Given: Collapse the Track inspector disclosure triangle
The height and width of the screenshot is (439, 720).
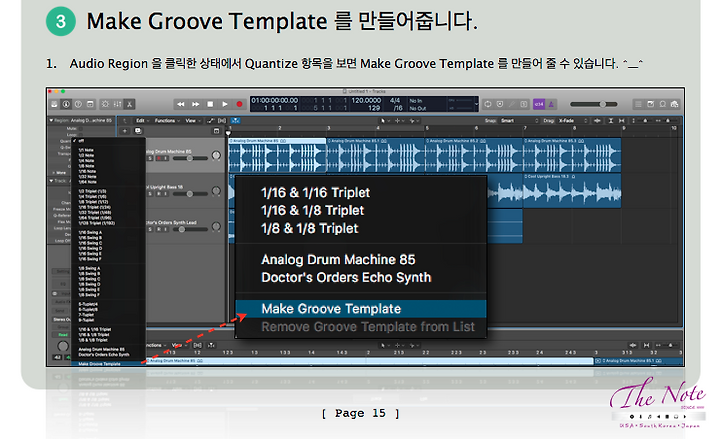Looking at the screenshot, I should 51,181.
